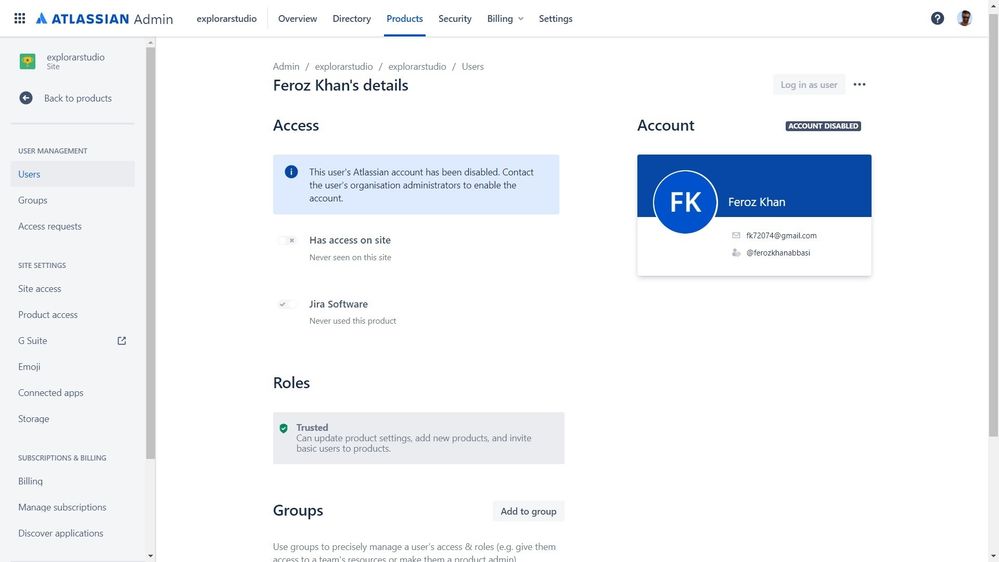
Task: Open the Overview tab
Action: (x=298, y=18)
